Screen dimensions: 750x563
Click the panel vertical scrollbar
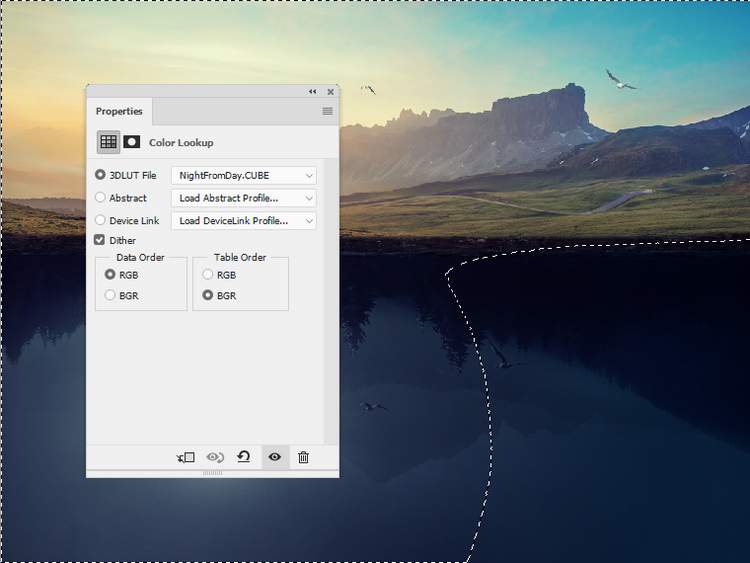331,301
